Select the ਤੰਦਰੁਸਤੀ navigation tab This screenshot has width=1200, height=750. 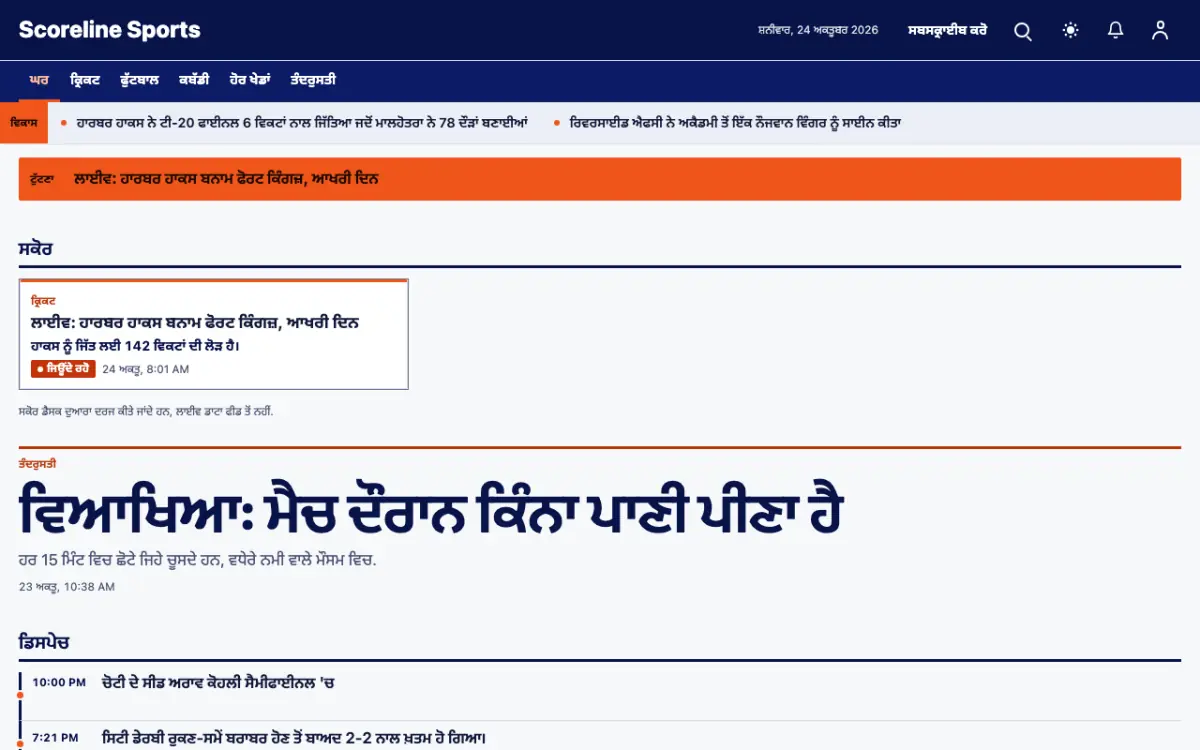(313, 80)
